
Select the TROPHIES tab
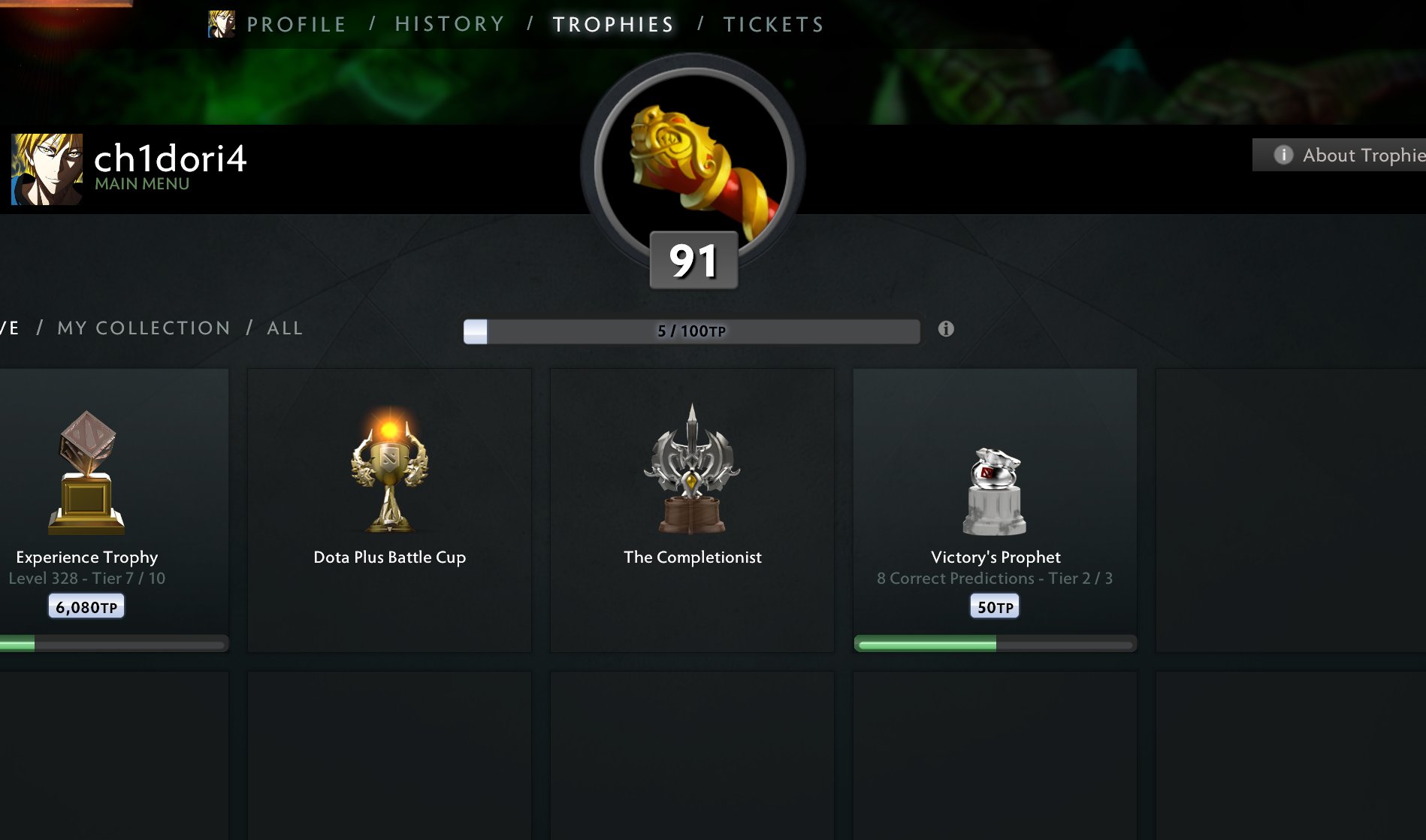click(613, 25)
